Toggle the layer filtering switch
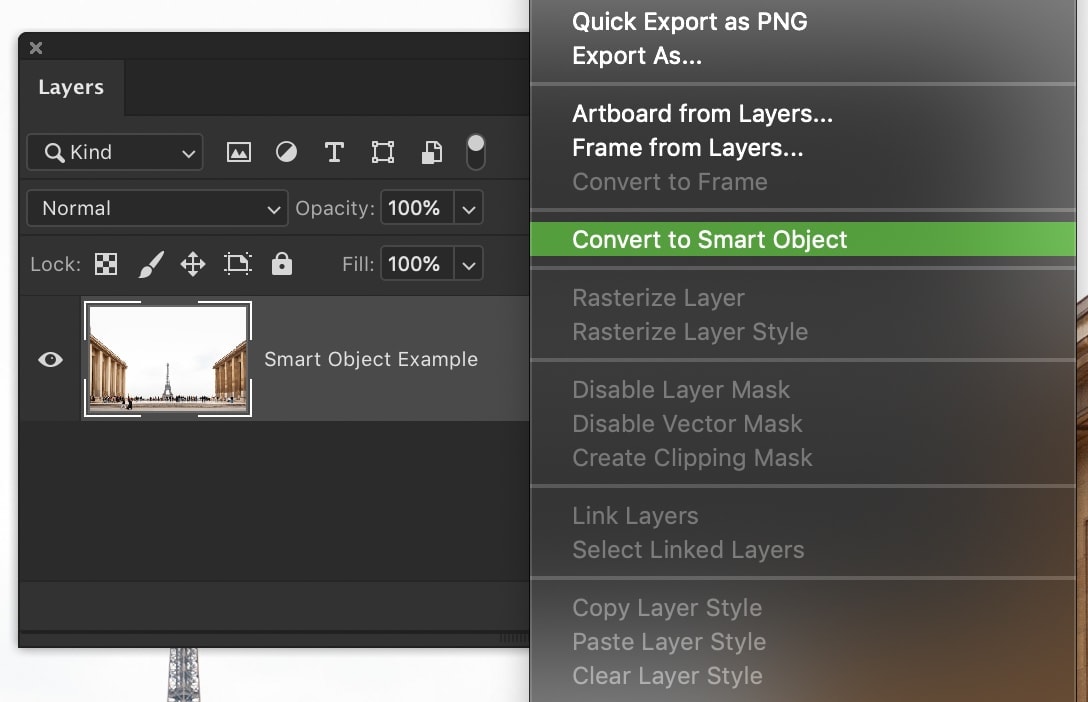Viewport: 1088px width, 702px height. click(x=475, y=152)
